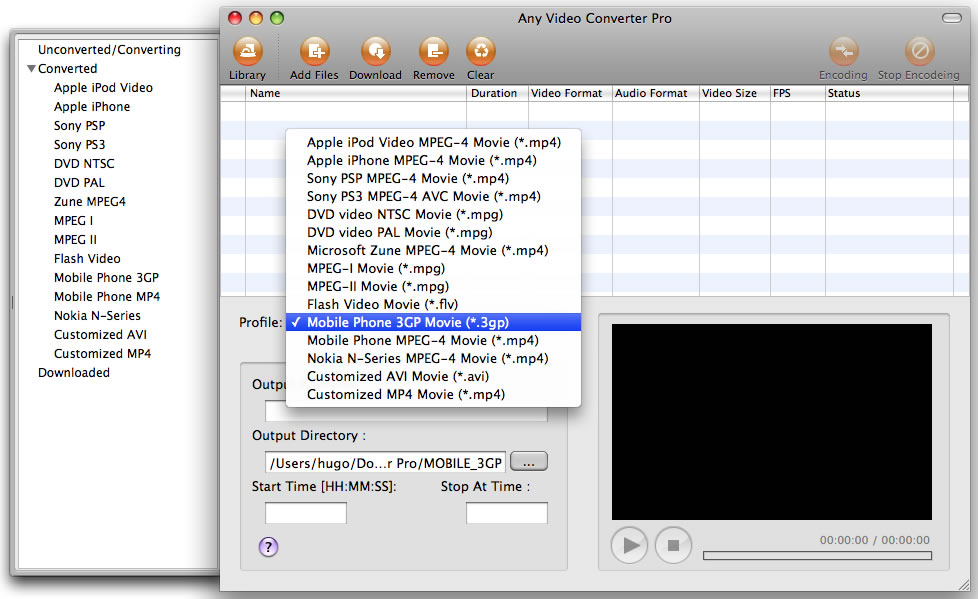Screen dimensions: 978x599
Task: Click the FPS column header
Action: point(798,94)
